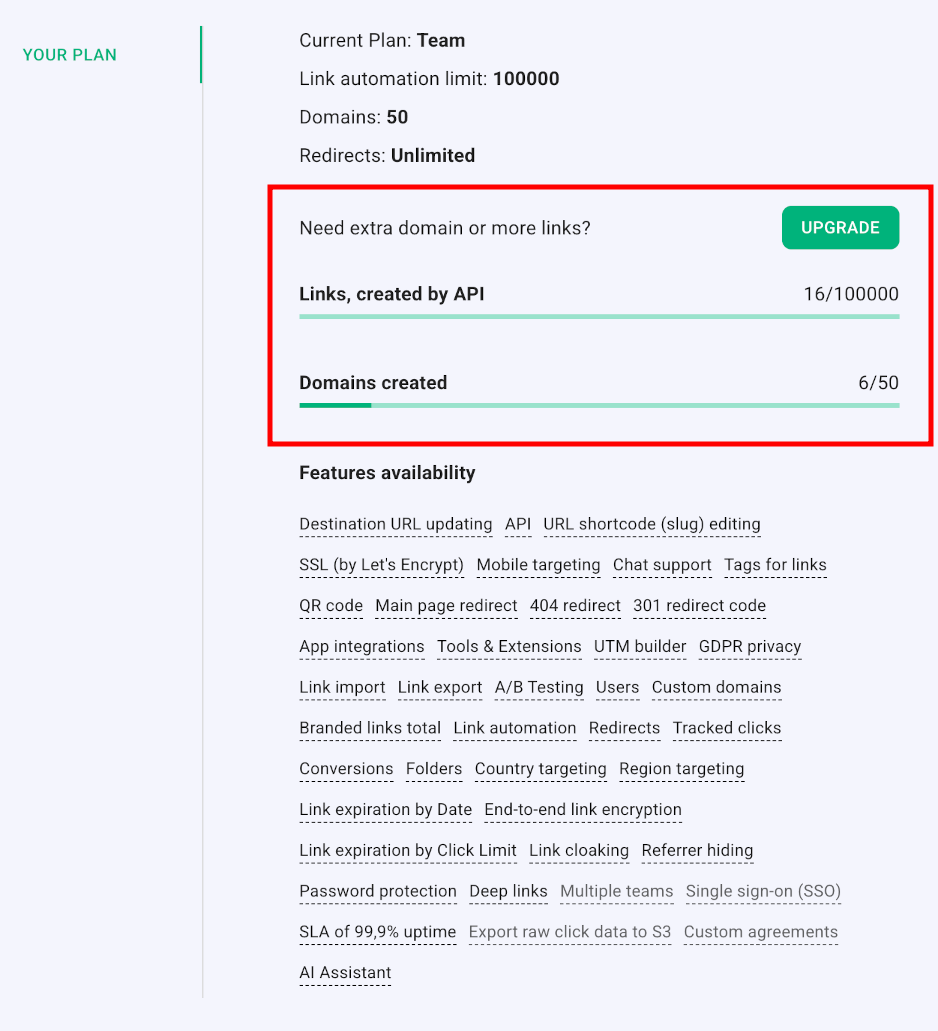Click the QR code feature link
The image size is (938, 1031).
click(331, 607)
